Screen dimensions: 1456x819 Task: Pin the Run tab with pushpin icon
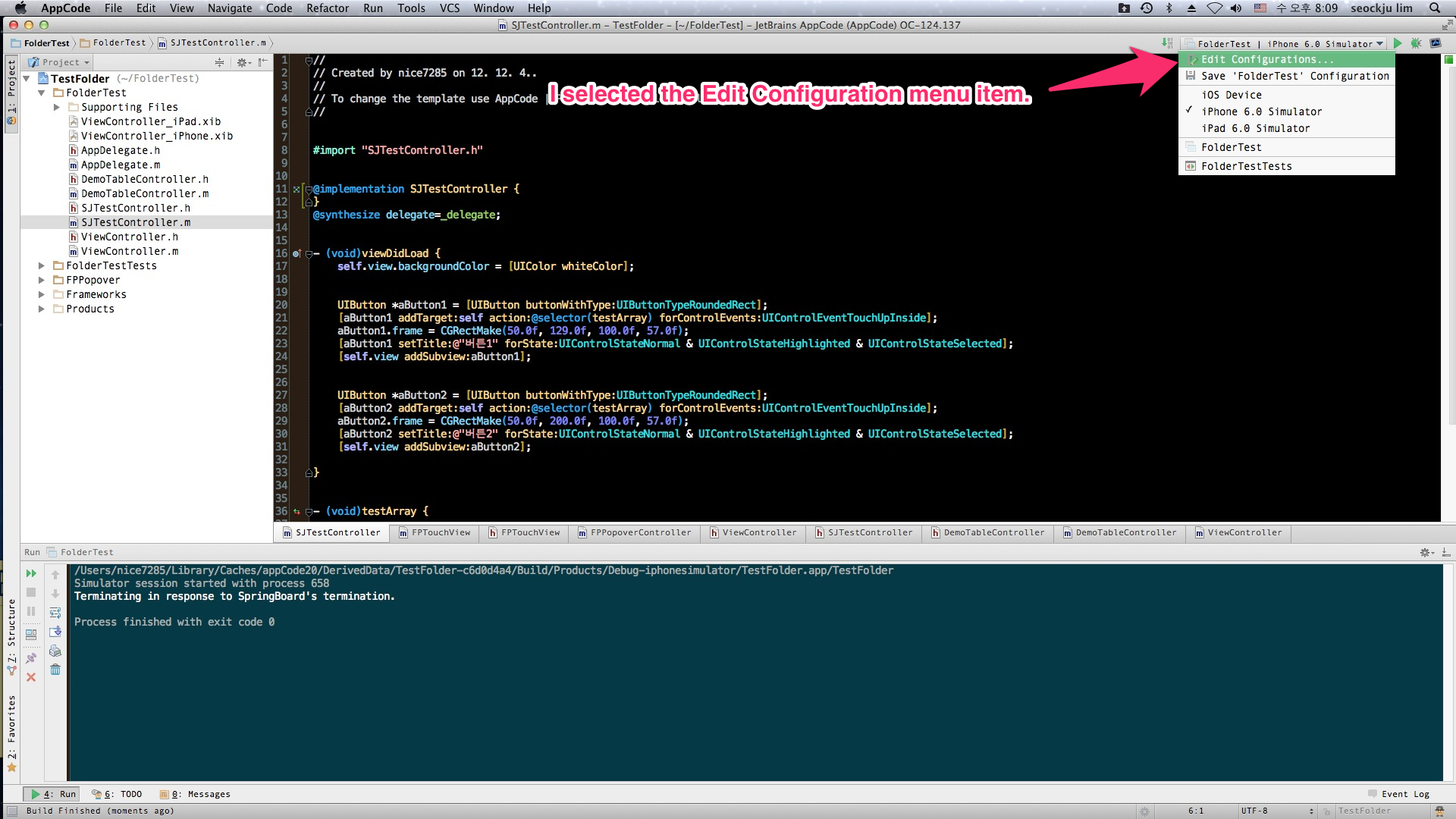[31, 658]
